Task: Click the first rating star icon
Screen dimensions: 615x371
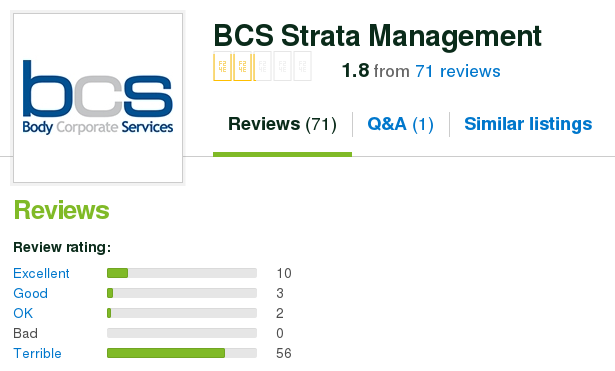Action: 222,66
